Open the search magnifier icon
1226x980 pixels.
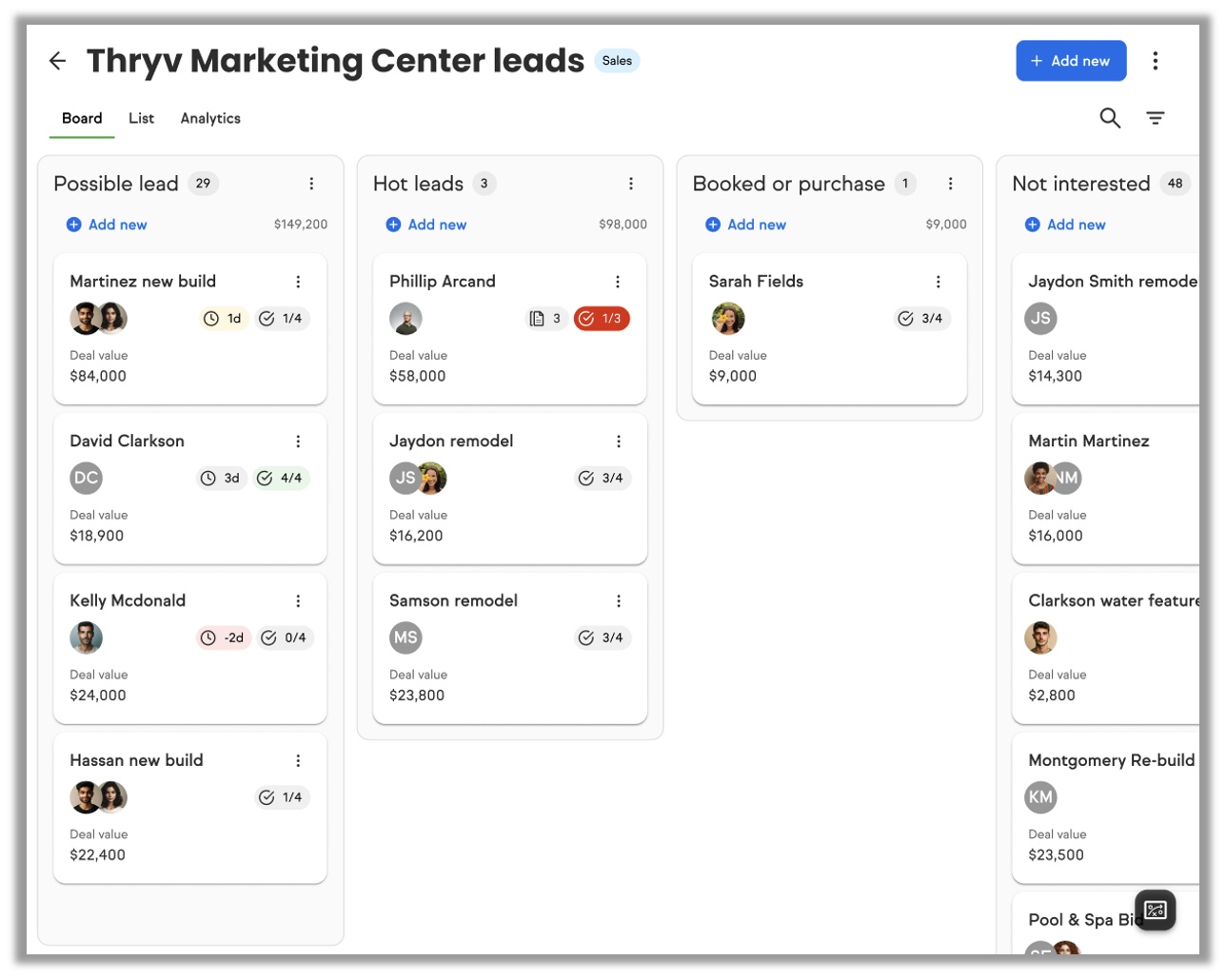(1109, 118)
